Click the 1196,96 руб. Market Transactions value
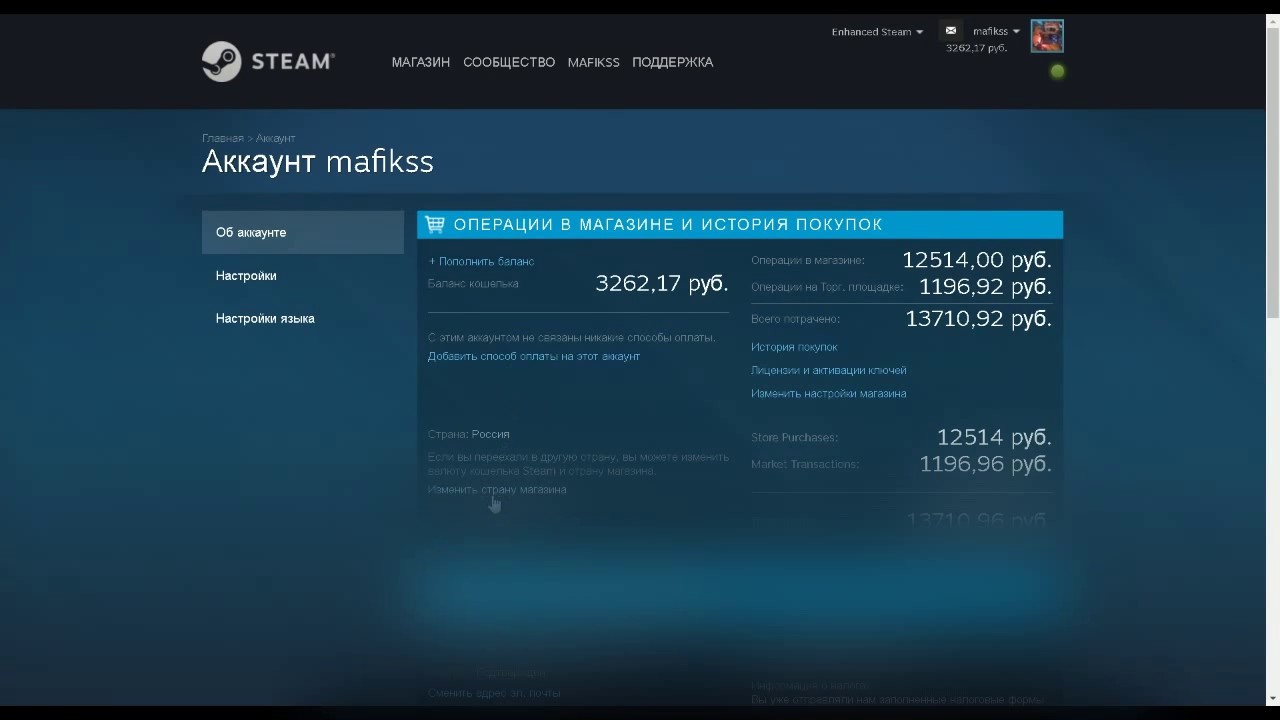The image size is (1280, 720). 985,464
